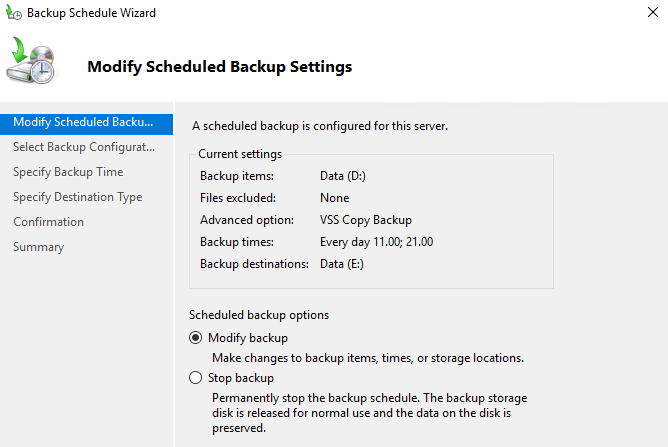
Task: Click the small Backup Schedule Wizard title bar icon
Action: coord(13,13)
